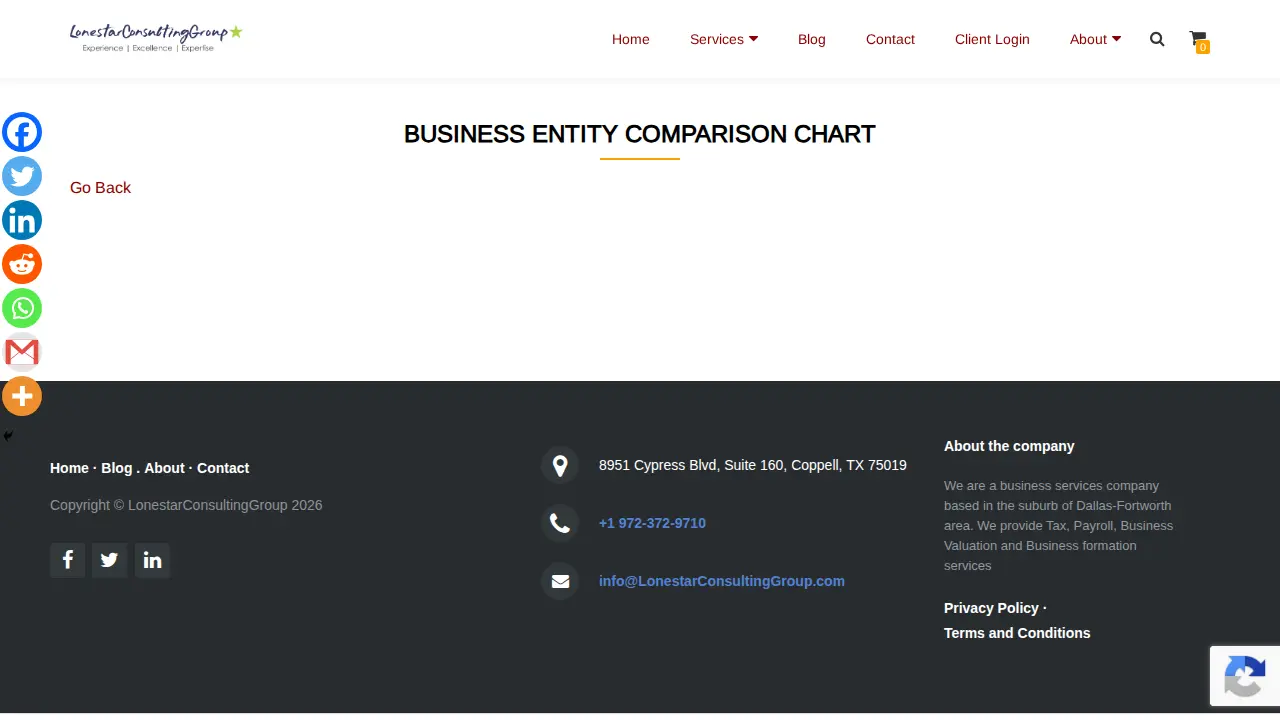Screen dimensions: 1280x720
Task: Click the Lonestar Consulting Group logo
Action: (x=156, y=38)
